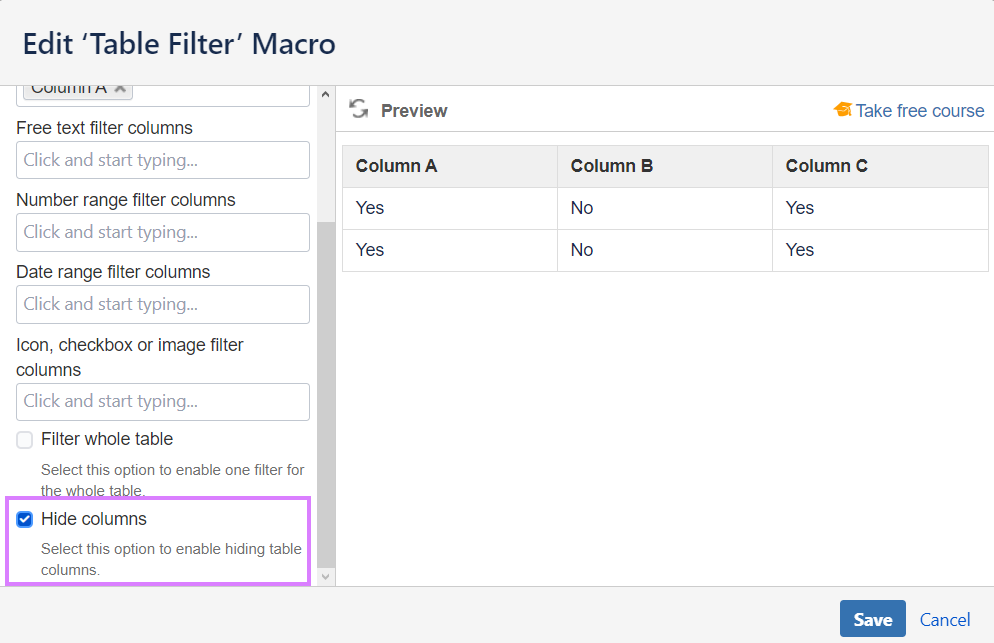The image size is (994, 643).
Task: Click the Number range filter columns field
Action: click(163, 232)
